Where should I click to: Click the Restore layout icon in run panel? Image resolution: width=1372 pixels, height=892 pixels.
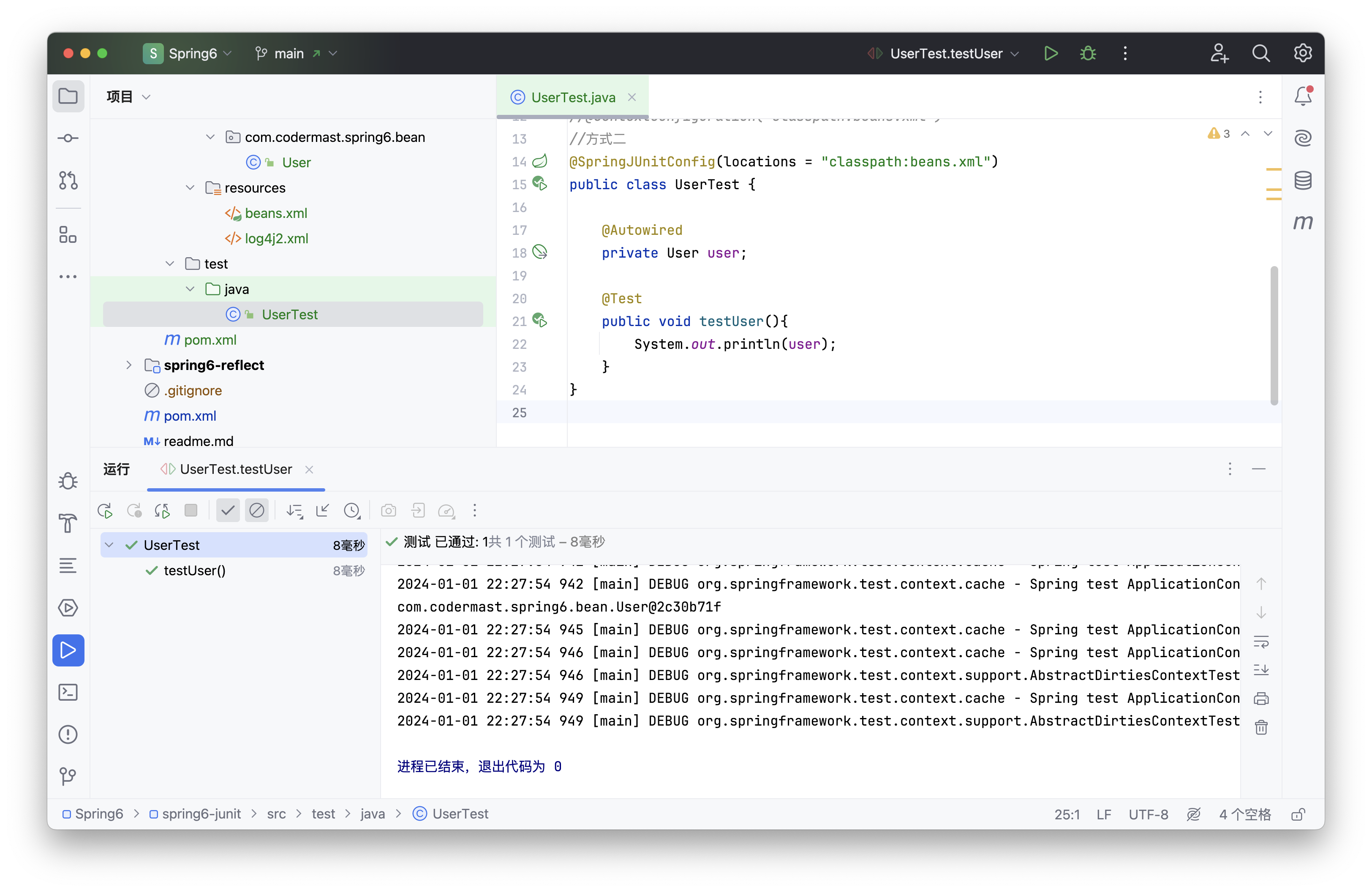324,511
